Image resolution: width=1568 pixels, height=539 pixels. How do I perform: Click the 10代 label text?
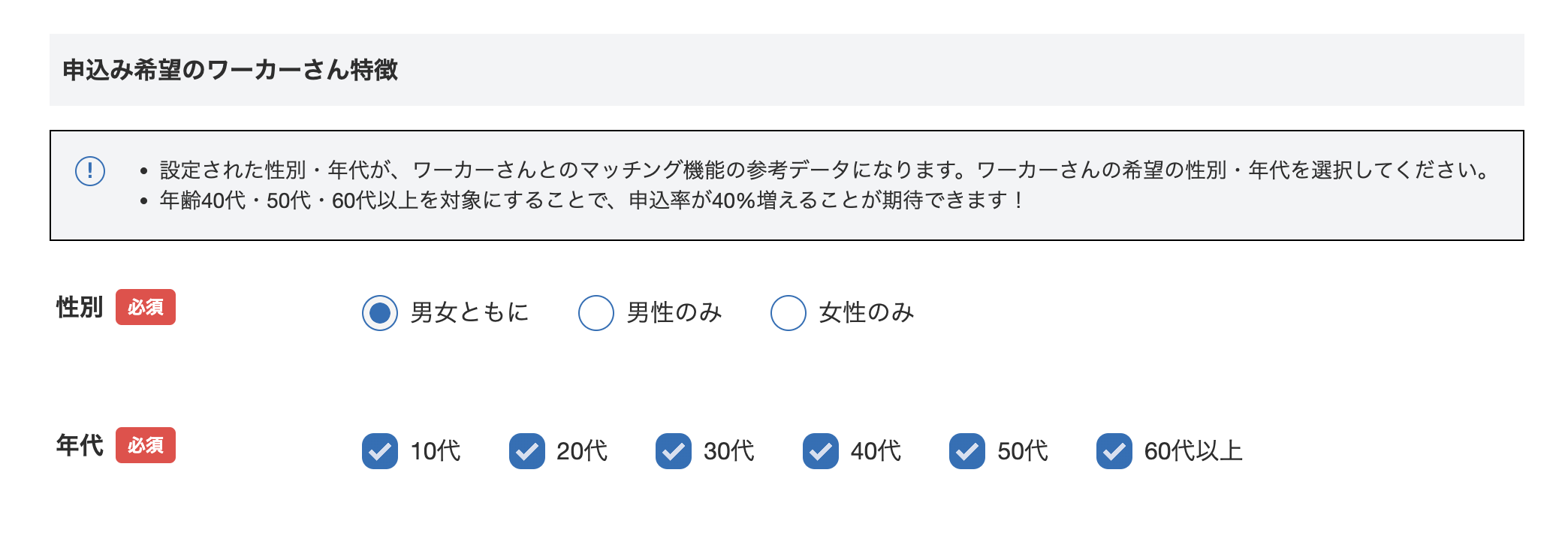point(434,451)
